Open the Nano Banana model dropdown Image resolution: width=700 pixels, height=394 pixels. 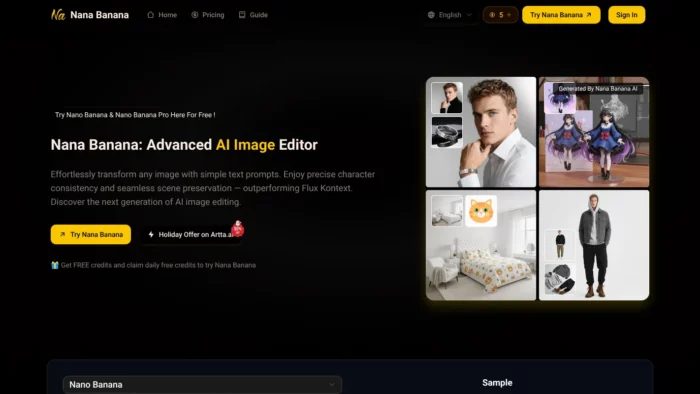(x=203, y=385)
